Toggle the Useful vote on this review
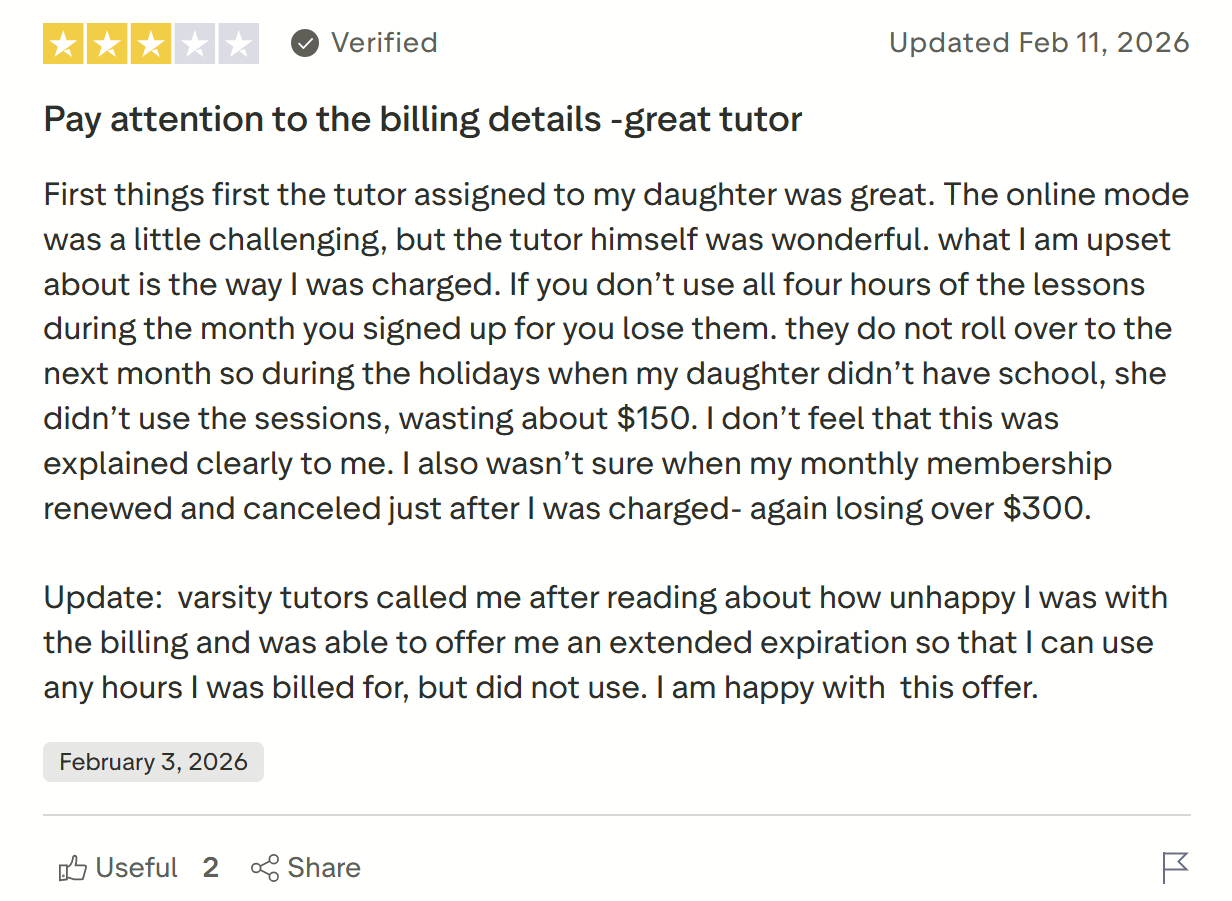The height and width of the screenshot is (901, 1232). 137,868
